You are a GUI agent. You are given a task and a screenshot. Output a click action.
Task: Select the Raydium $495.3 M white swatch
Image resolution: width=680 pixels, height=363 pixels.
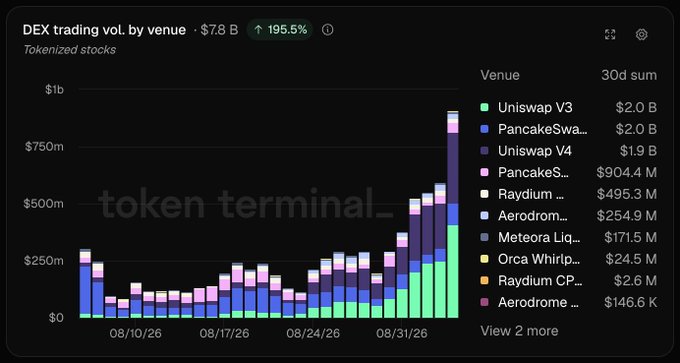click(x=484, y=194)
